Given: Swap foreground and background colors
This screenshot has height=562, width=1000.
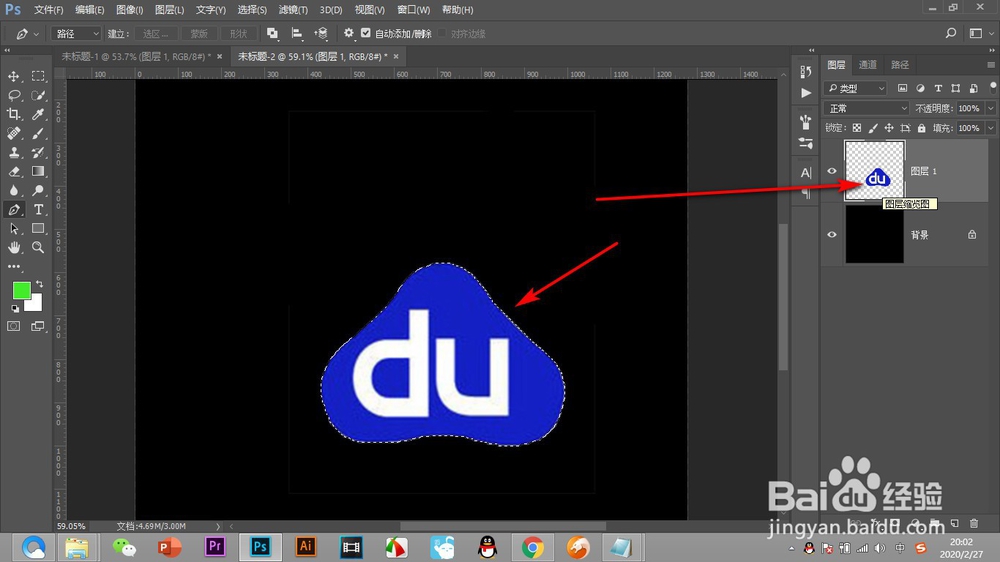Looking at the screenshot, I should tap(40, 284).
